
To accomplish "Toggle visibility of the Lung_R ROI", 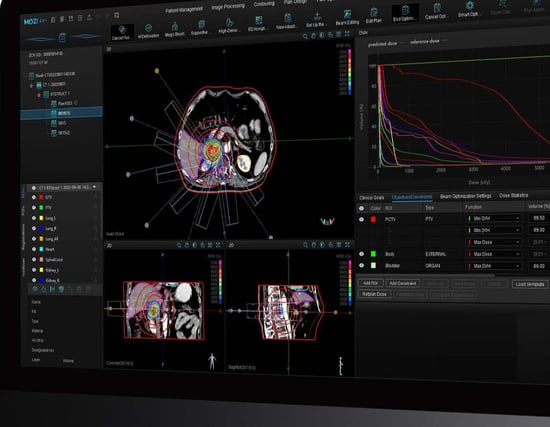I will pos(34,228).
